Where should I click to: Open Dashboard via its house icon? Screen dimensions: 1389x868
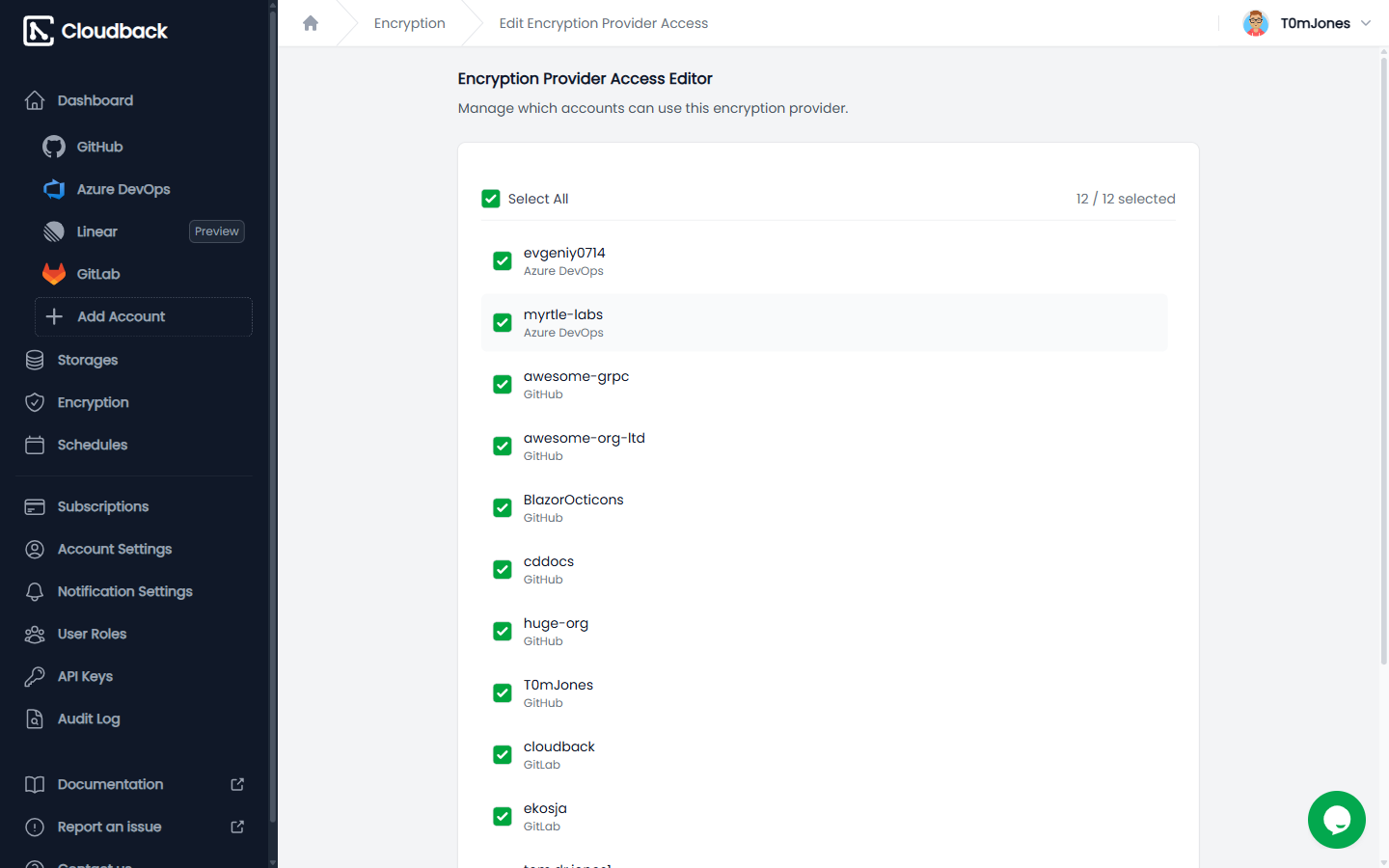[35, 100]
